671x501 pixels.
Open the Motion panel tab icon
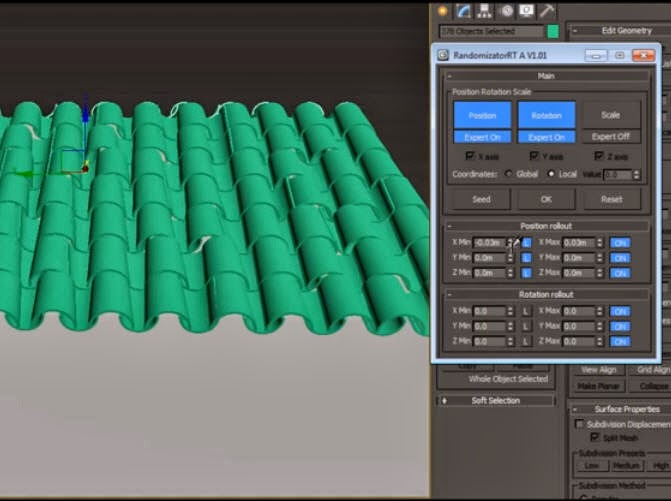coord(506,11)
